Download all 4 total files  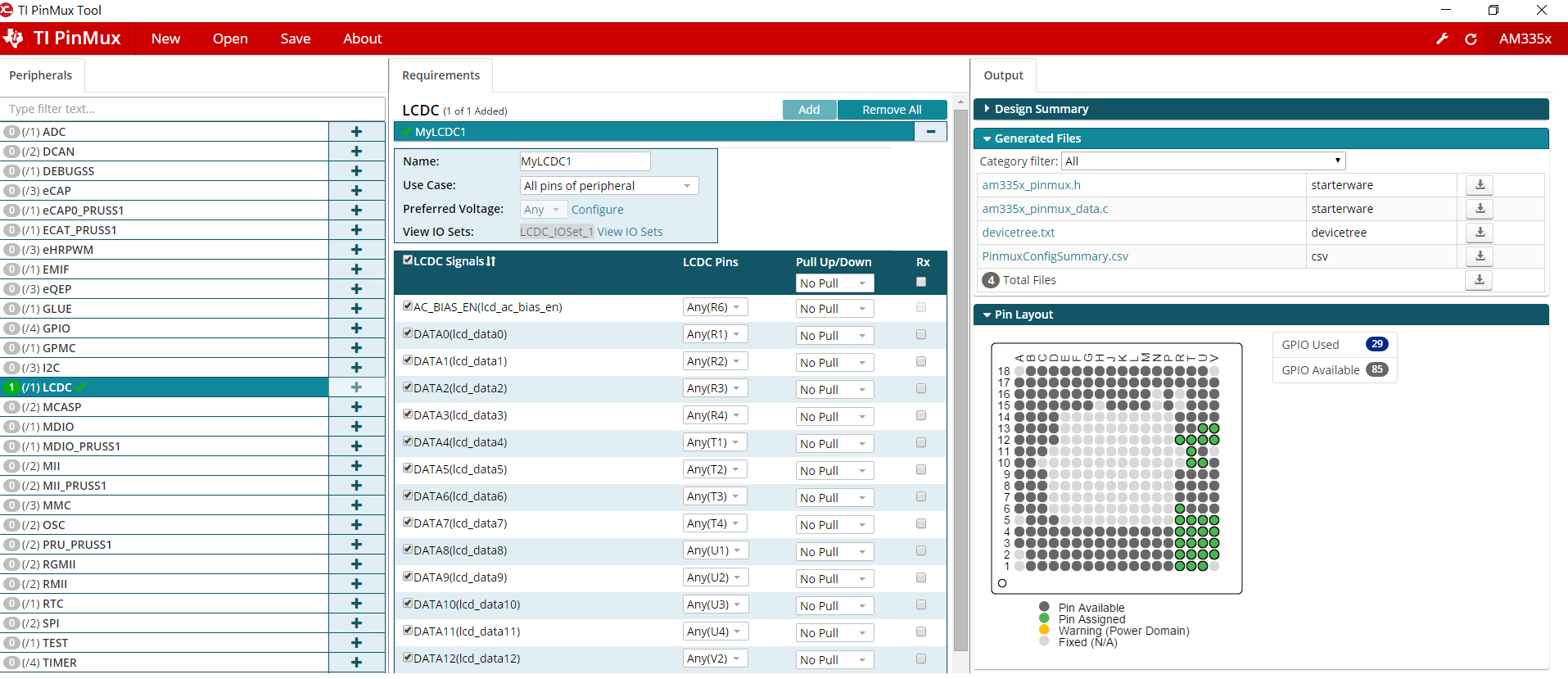[x=1479, y=280]
